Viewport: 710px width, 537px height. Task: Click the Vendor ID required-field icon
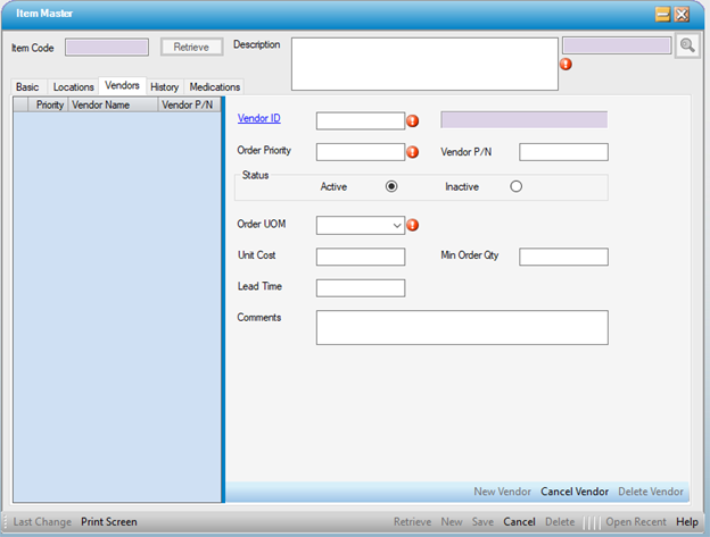coord(412,121)
